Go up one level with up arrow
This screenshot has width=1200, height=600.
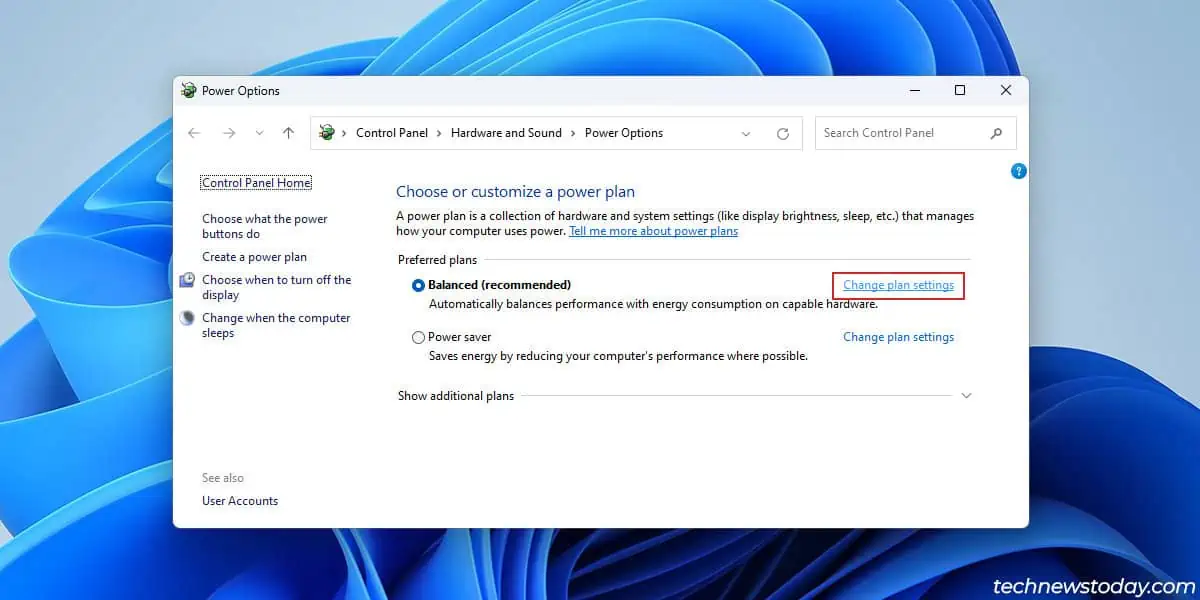[x=288, y=133]
